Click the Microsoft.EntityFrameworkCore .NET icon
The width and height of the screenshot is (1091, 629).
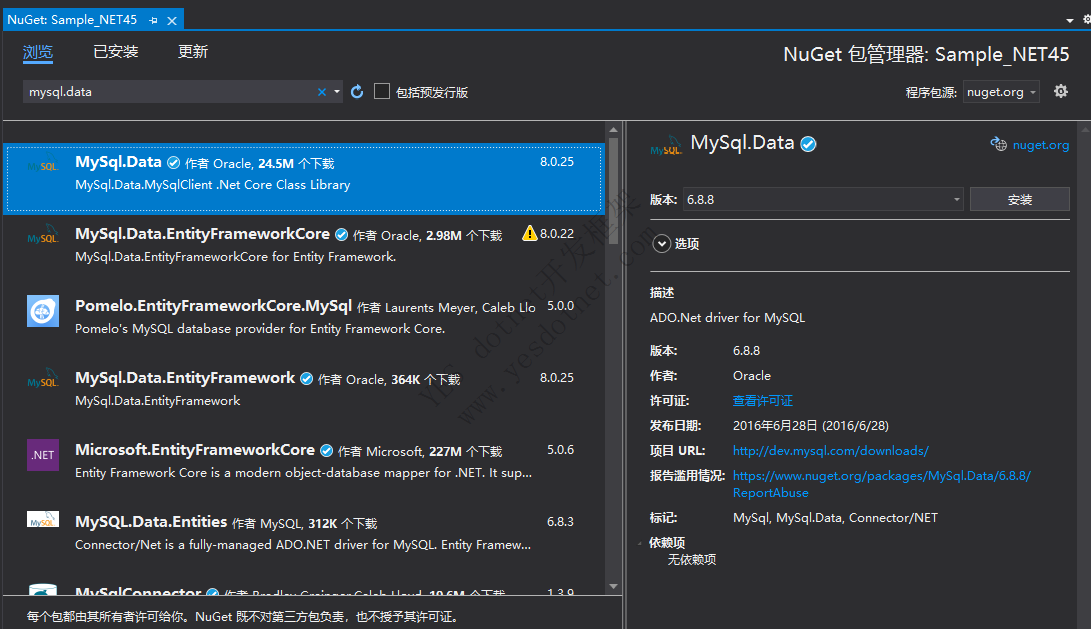tap(42, 454)
